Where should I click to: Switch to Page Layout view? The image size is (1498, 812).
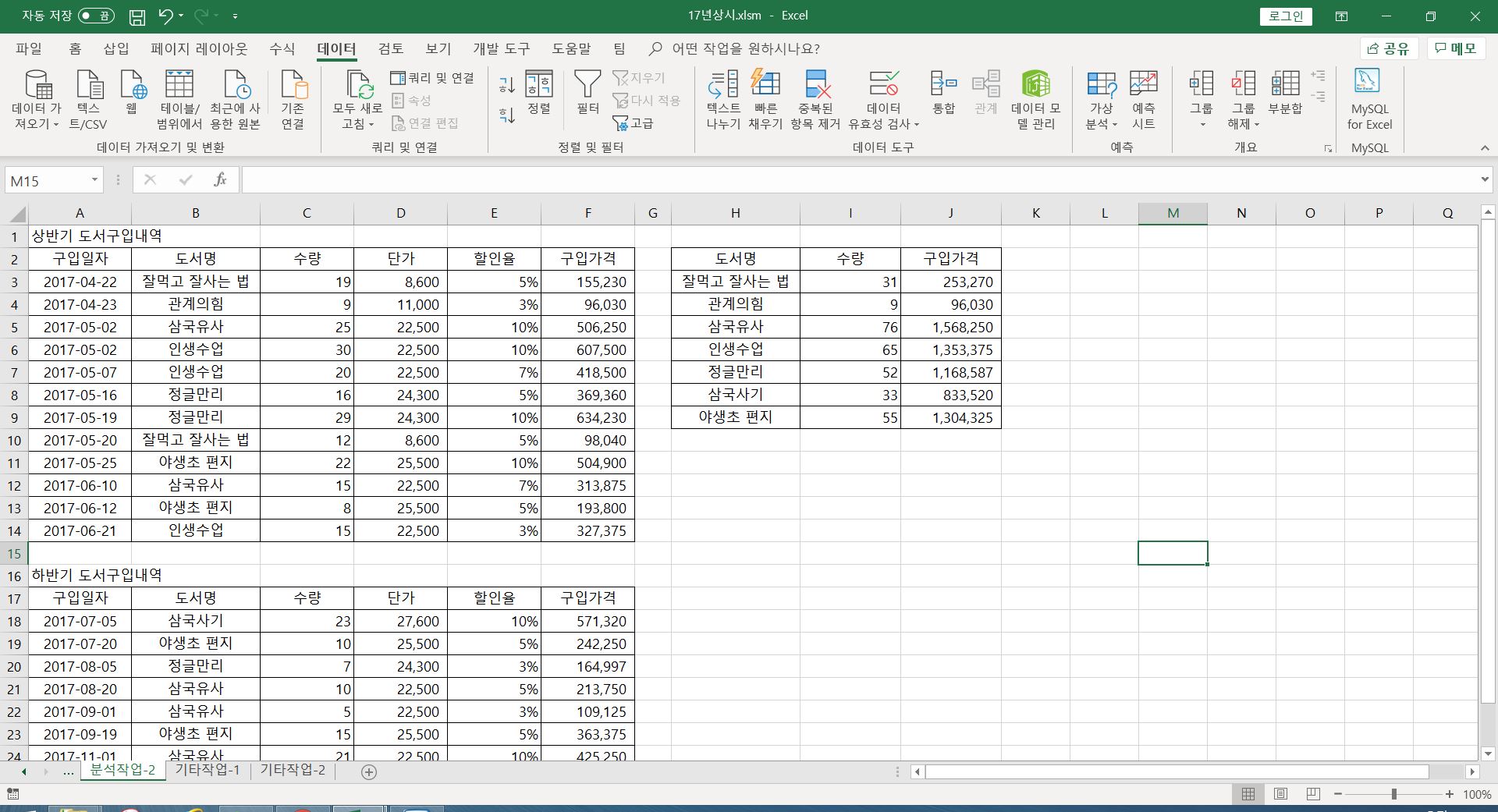point(1280,794)
